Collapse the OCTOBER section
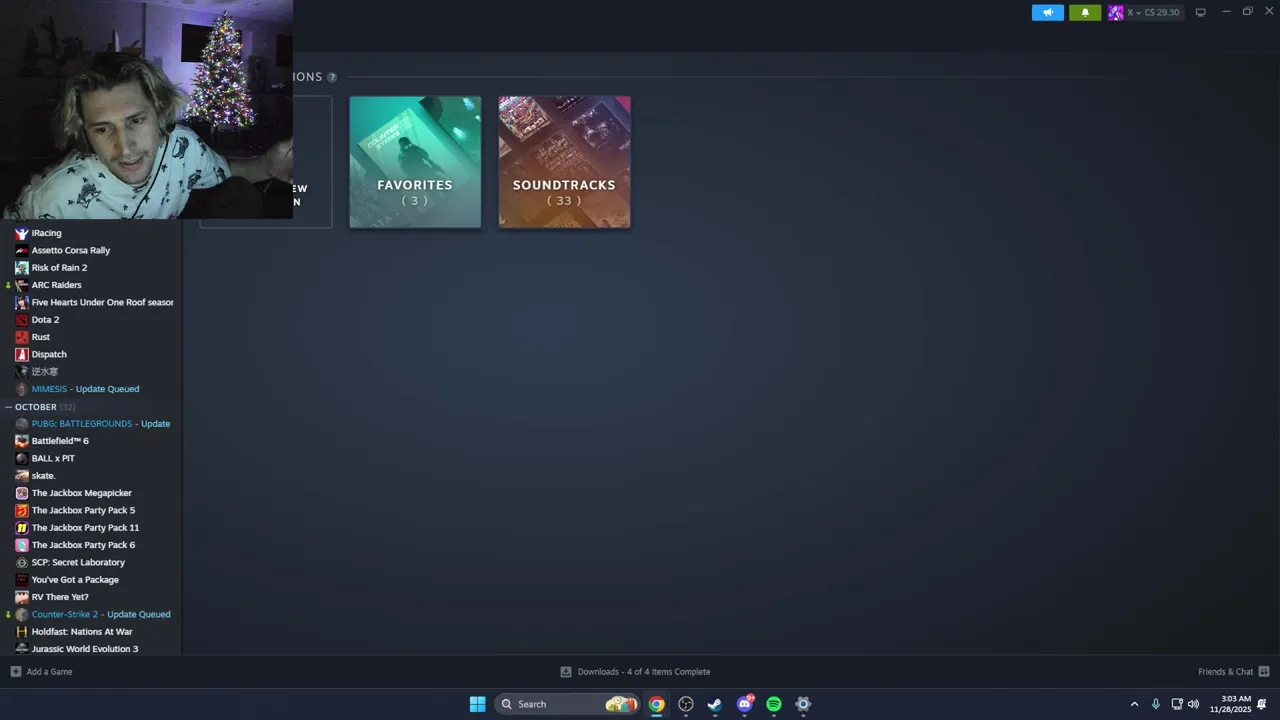This screenshot has width=1280, height=720. point(8,407)
